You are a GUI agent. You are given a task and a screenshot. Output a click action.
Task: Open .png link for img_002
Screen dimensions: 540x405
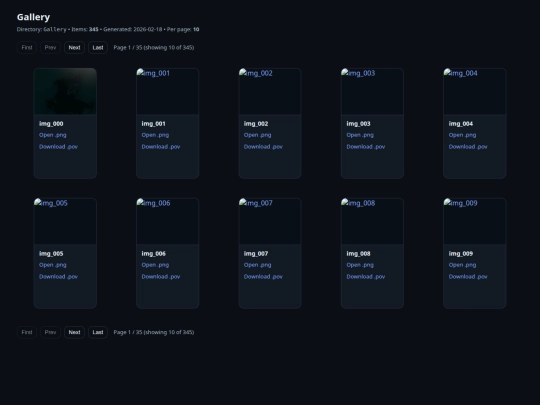(258, 135)
